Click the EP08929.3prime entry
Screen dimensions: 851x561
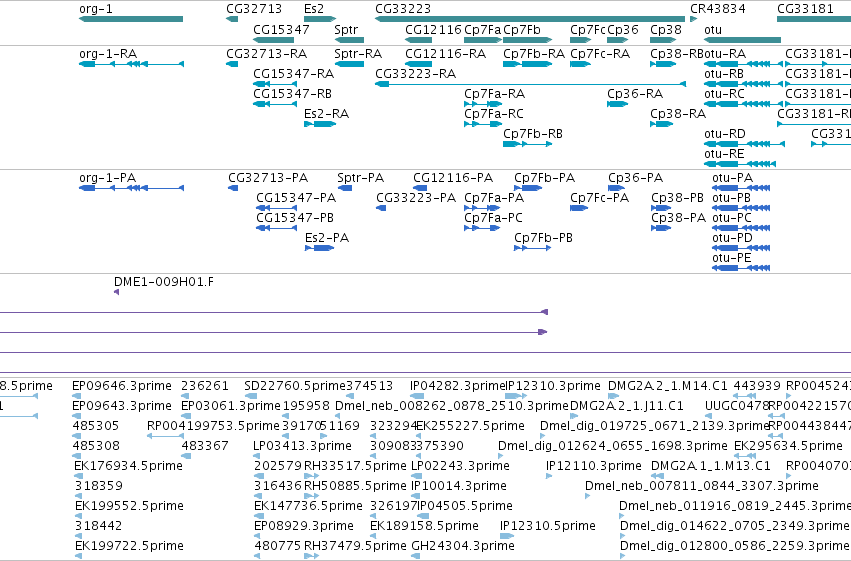[x=304, y=525]
